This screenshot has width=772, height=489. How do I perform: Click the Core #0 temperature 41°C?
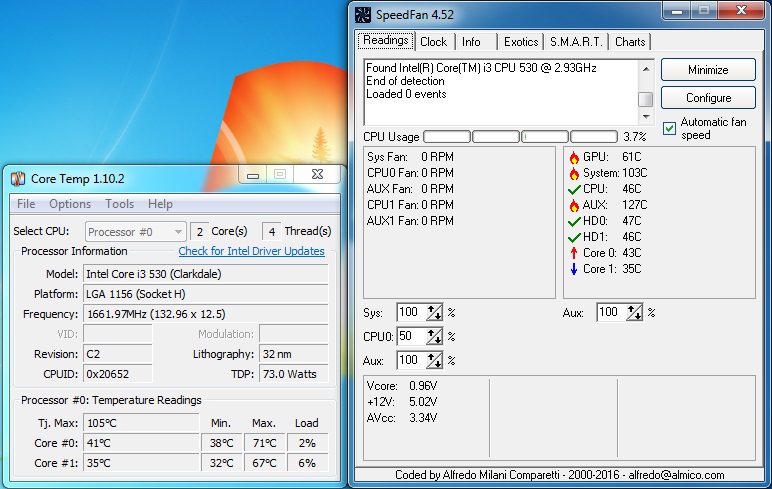tap(141, 443)
